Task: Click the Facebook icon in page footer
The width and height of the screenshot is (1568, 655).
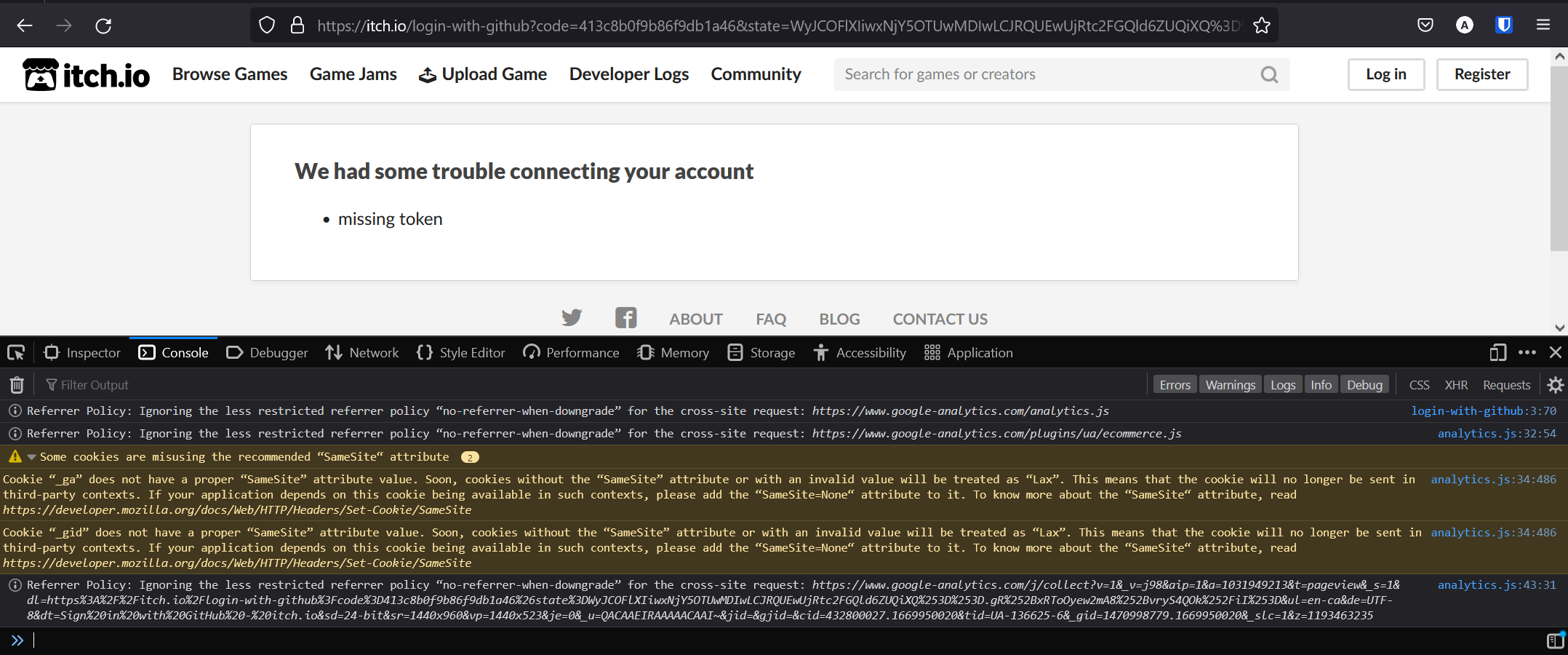Action: tap(626, 317)
